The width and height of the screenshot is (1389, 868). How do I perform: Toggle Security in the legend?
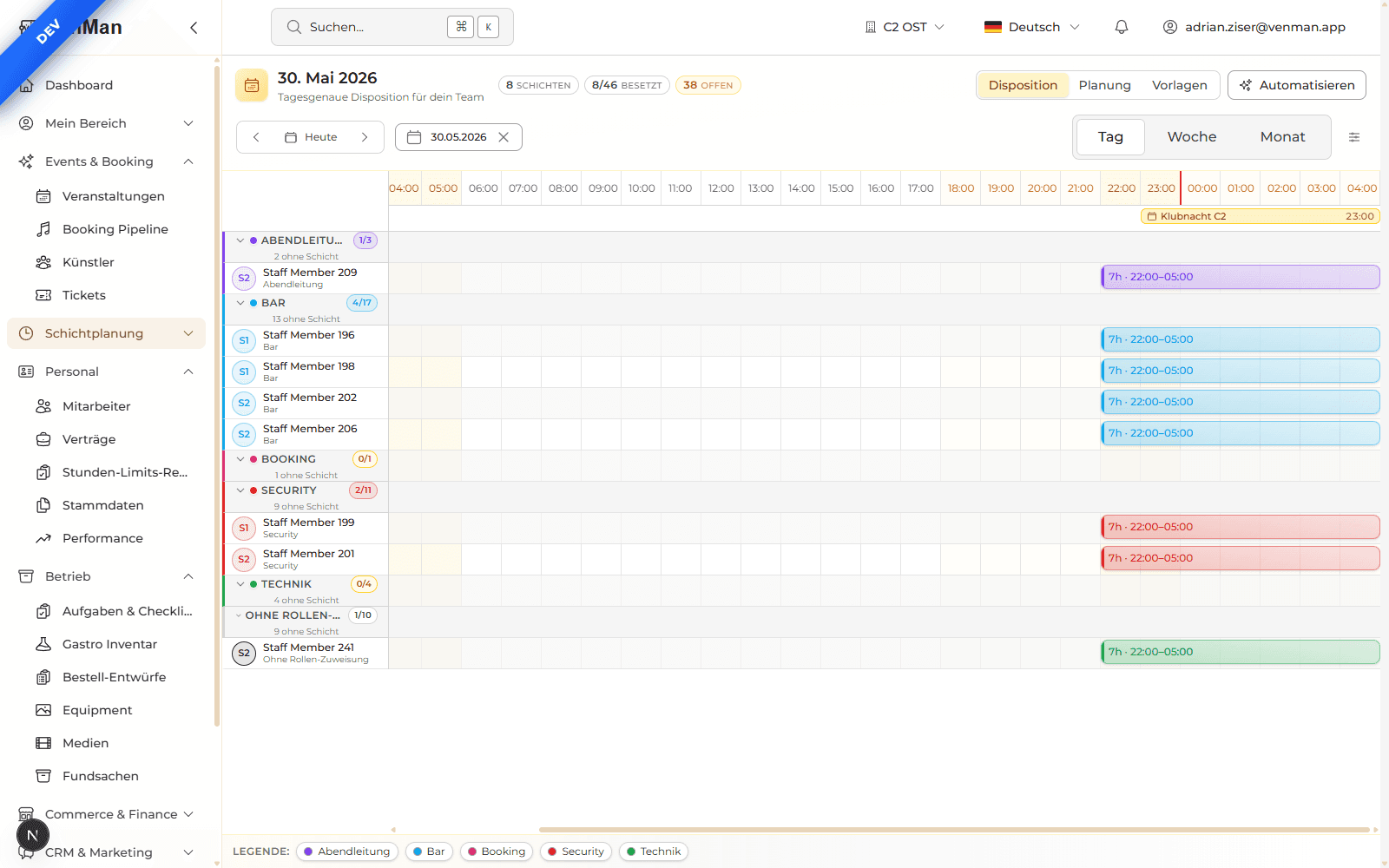[x=576, y=852]
